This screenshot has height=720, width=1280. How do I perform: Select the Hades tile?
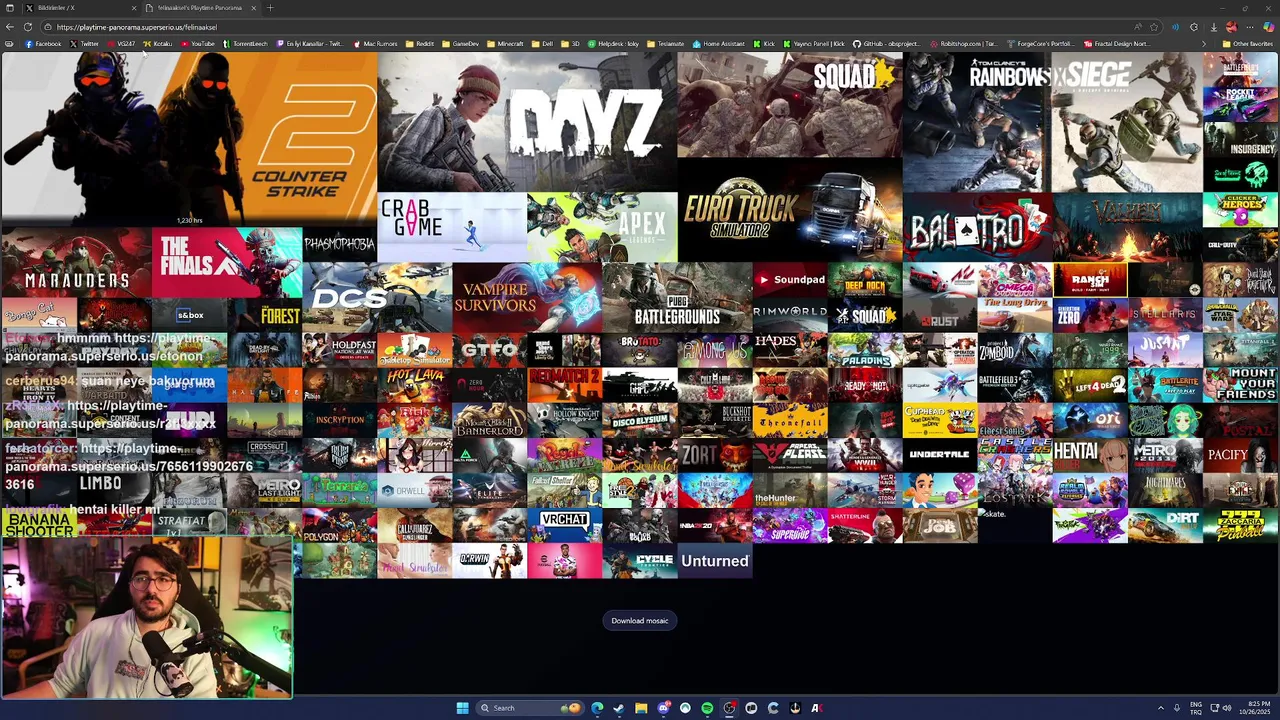pyautogui.click(x=790, y=349)
